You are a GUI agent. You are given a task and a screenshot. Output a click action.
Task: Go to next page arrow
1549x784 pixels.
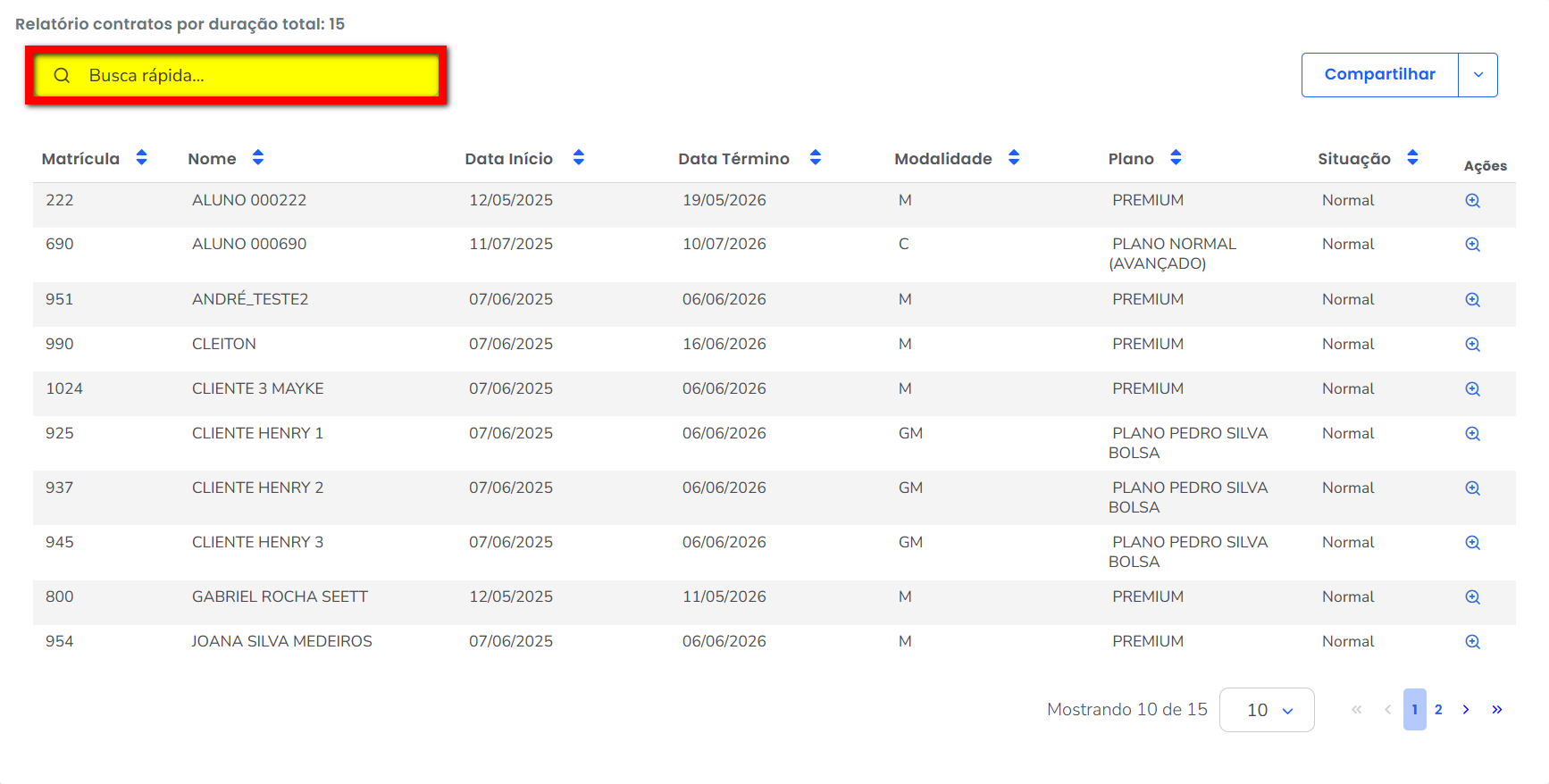point(1466,710)
